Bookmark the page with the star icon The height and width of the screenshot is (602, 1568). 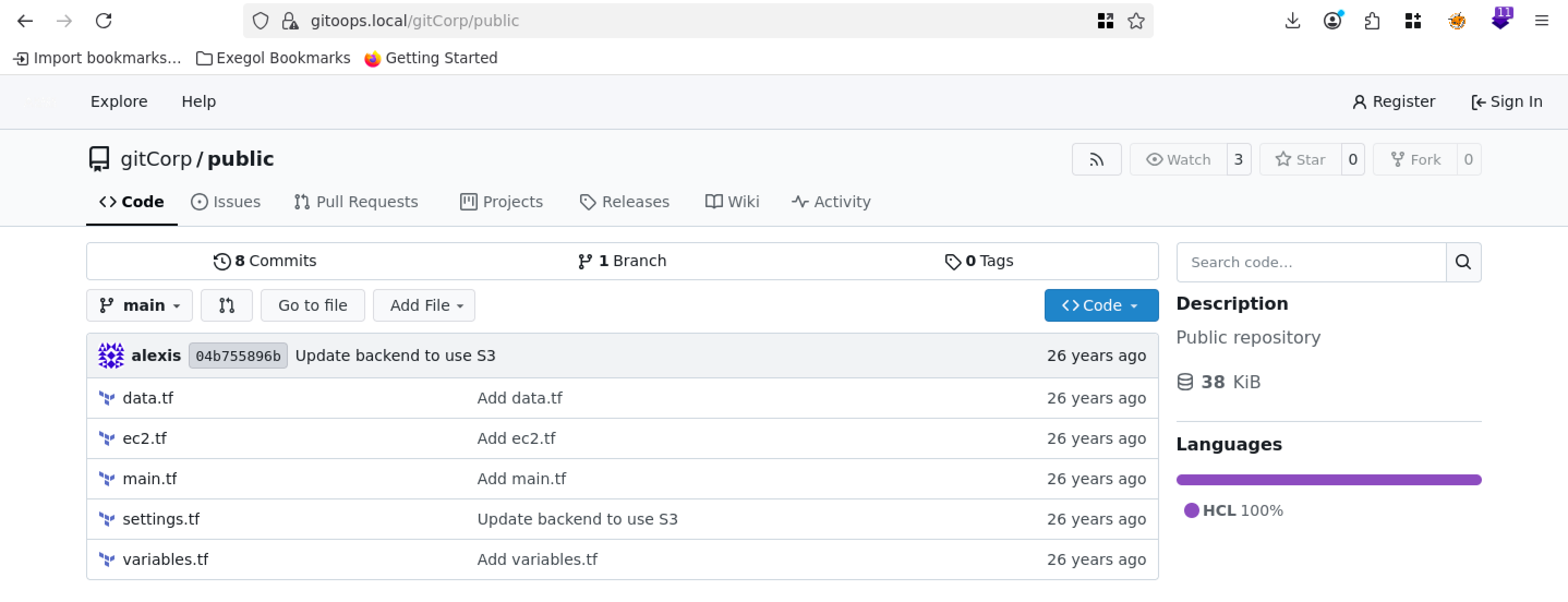click(x=1135, y=21)
